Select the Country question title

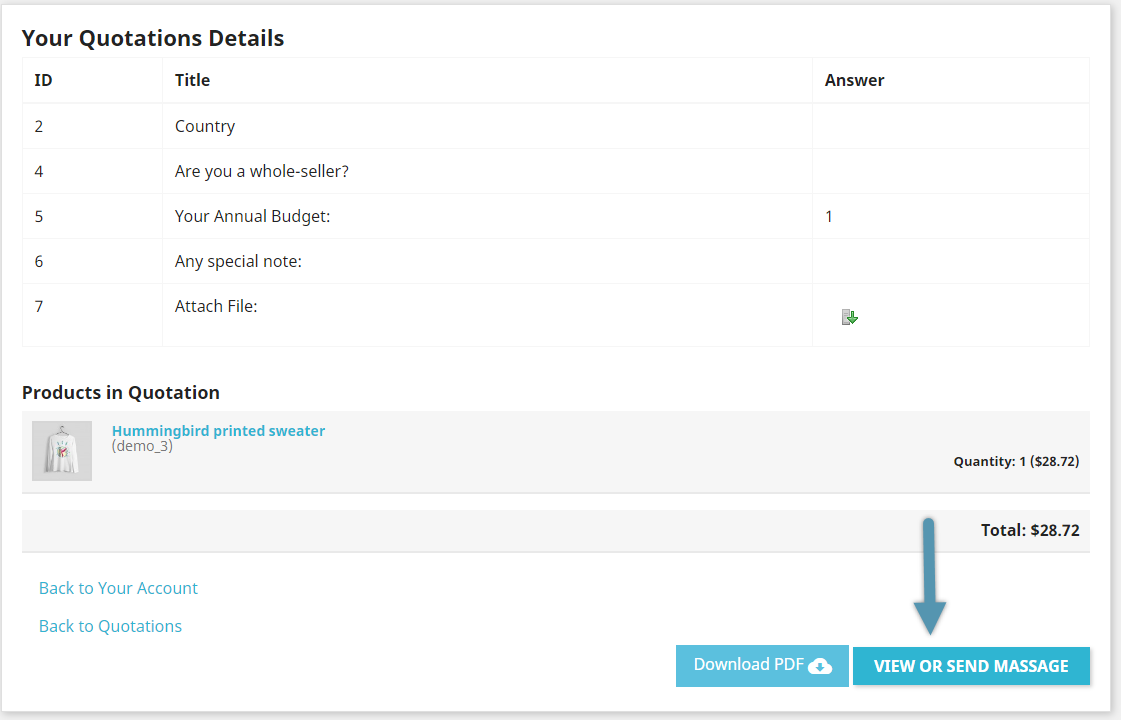(x=204, y=126)
